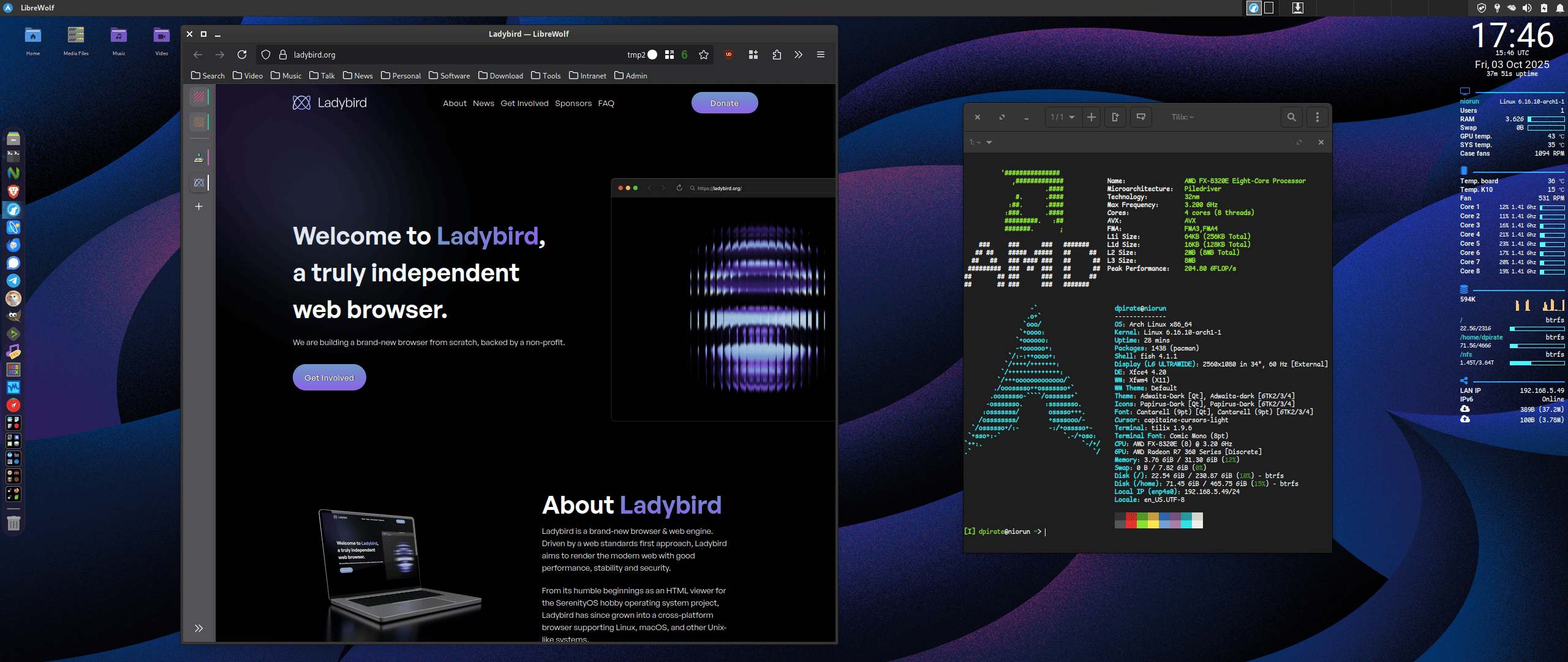
Task: Click the uBlock Origin extension icon
Action: click(729, 55)
